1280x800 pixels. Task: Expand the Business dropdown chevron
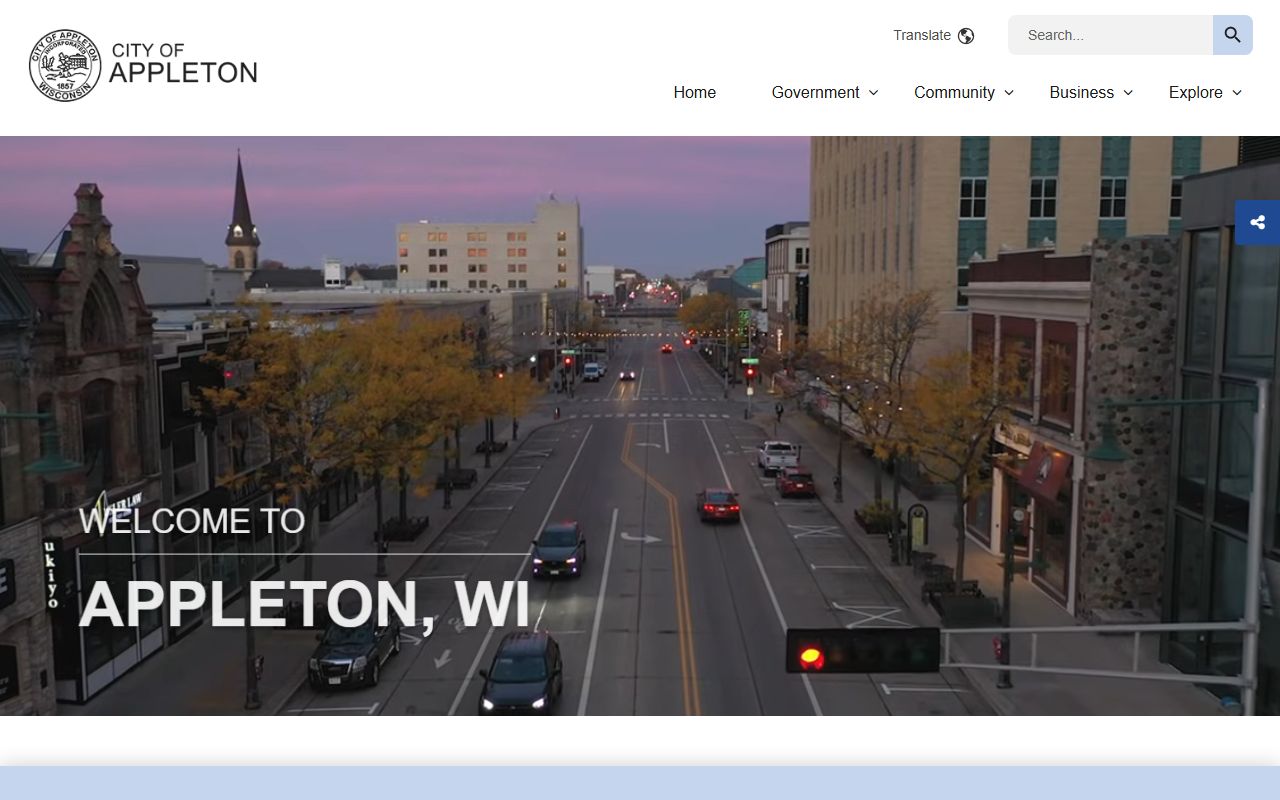pos(1128,92)
